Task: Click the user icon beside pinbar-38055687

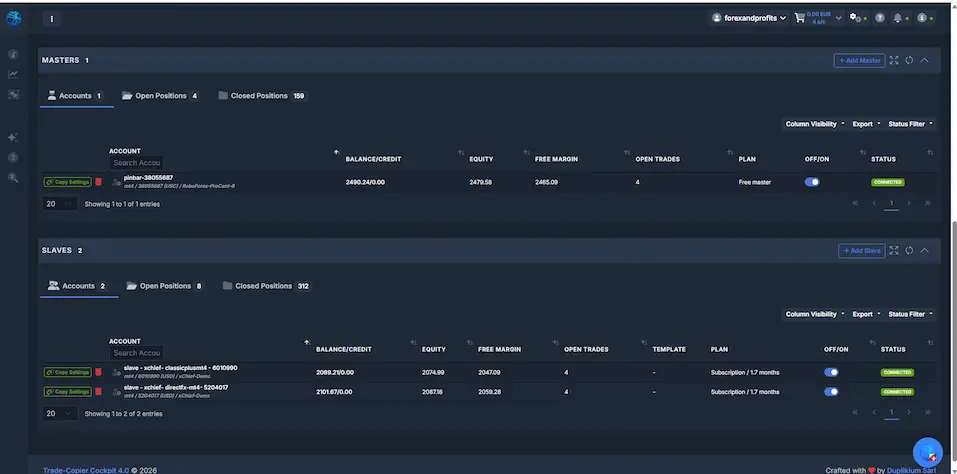Action: (x=116, y=182)
